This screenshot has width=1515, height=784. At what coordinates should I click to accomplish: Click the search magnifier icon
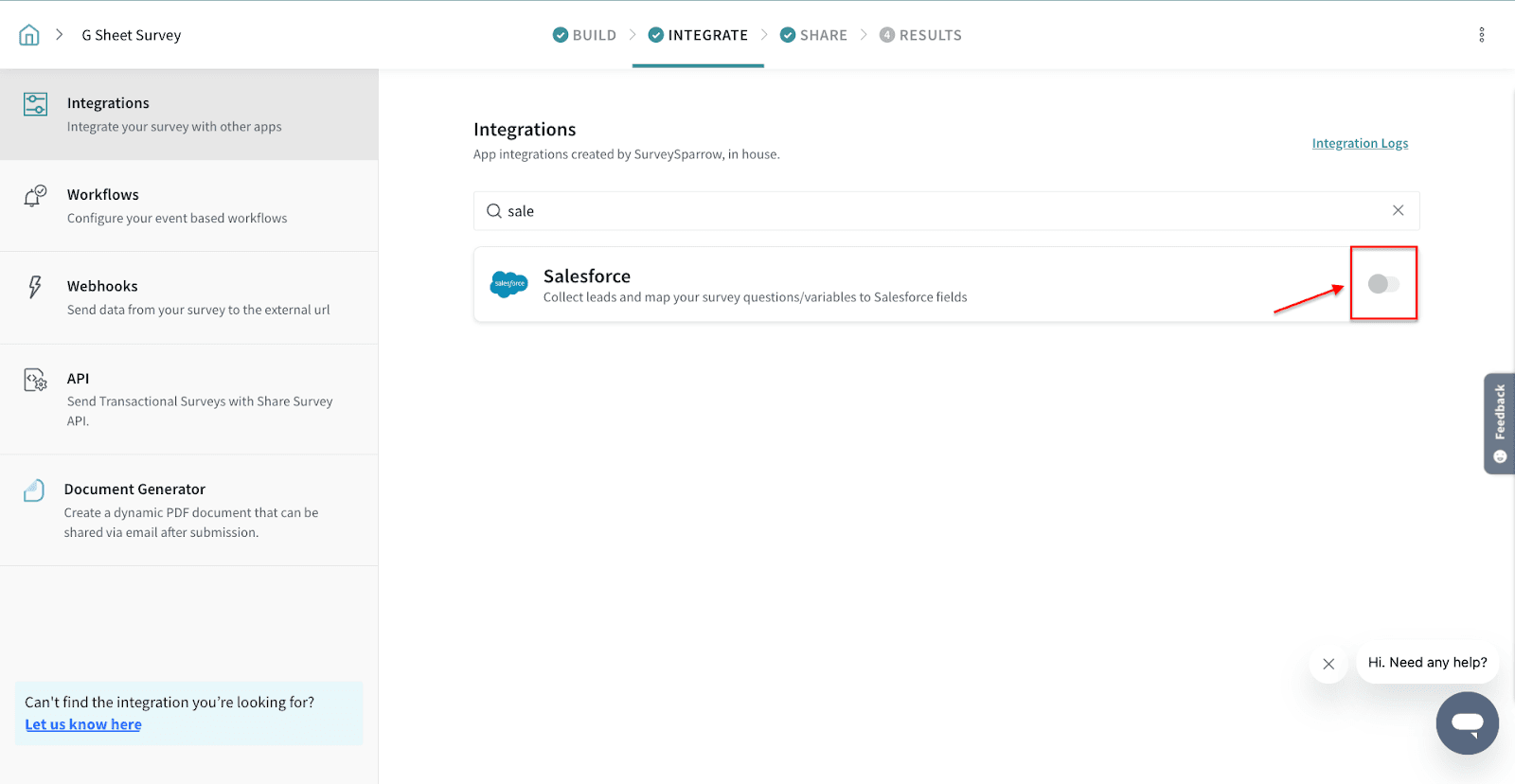point(494,211)
